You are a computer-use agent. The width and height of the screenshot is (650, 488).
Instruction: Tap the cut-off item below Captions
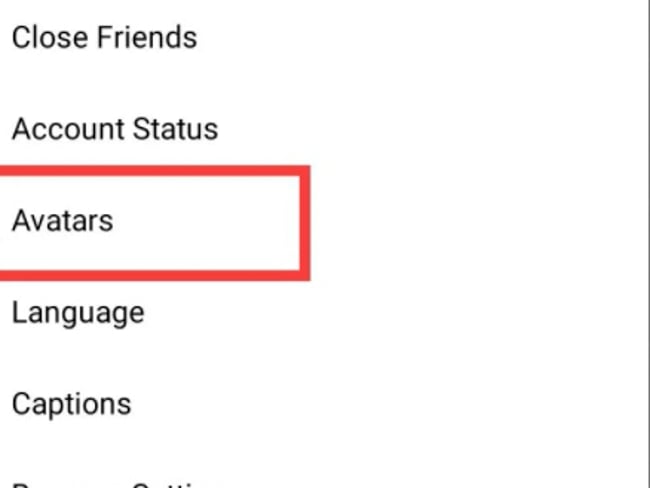coord(115,482)
